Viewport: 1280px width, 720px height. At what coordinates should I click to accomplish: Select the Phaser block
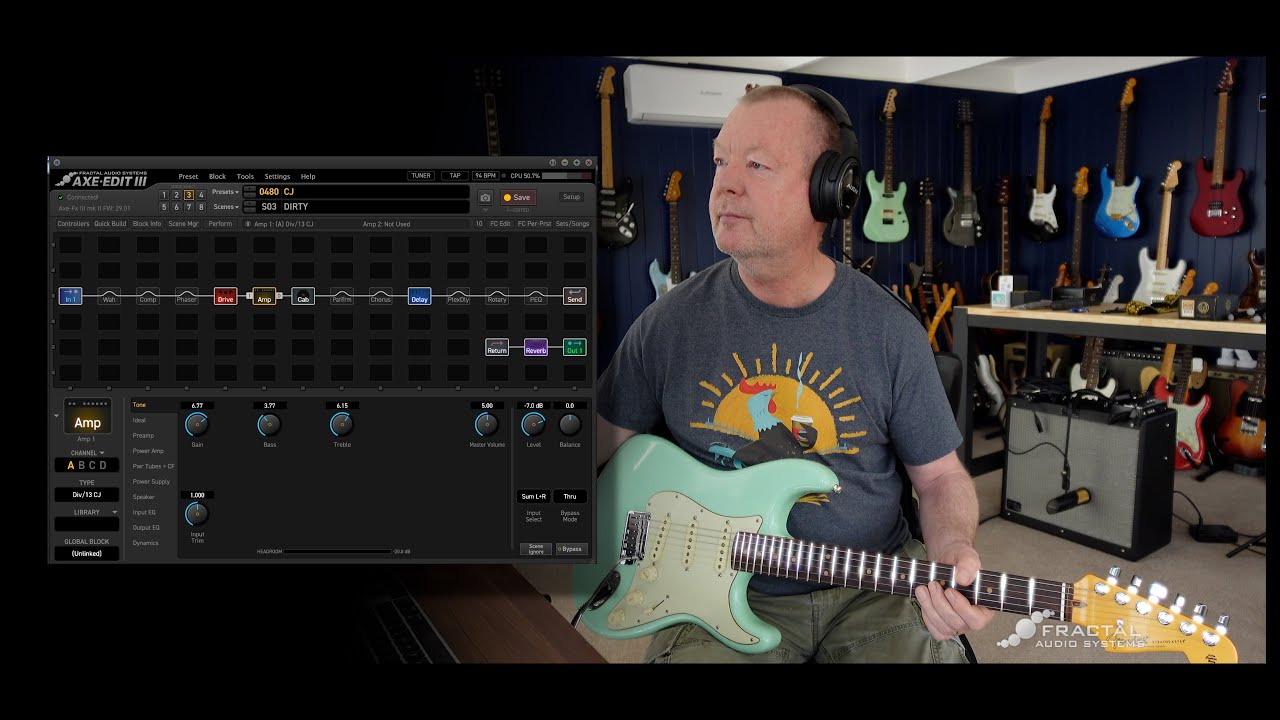tap(187, 296)
